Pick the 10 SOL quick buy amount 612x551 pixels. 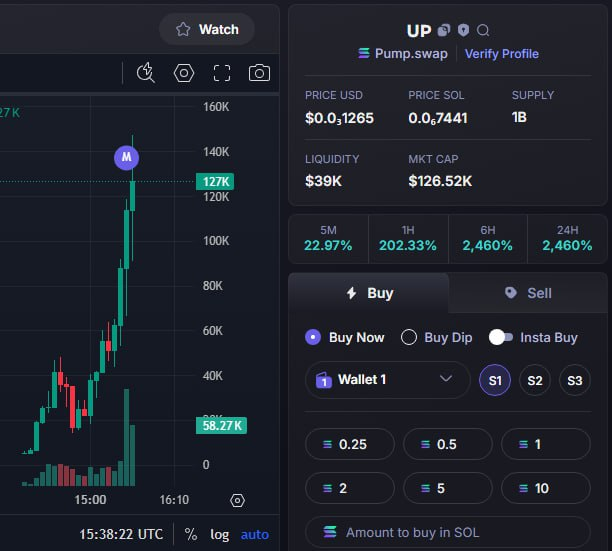click(546, 488)
